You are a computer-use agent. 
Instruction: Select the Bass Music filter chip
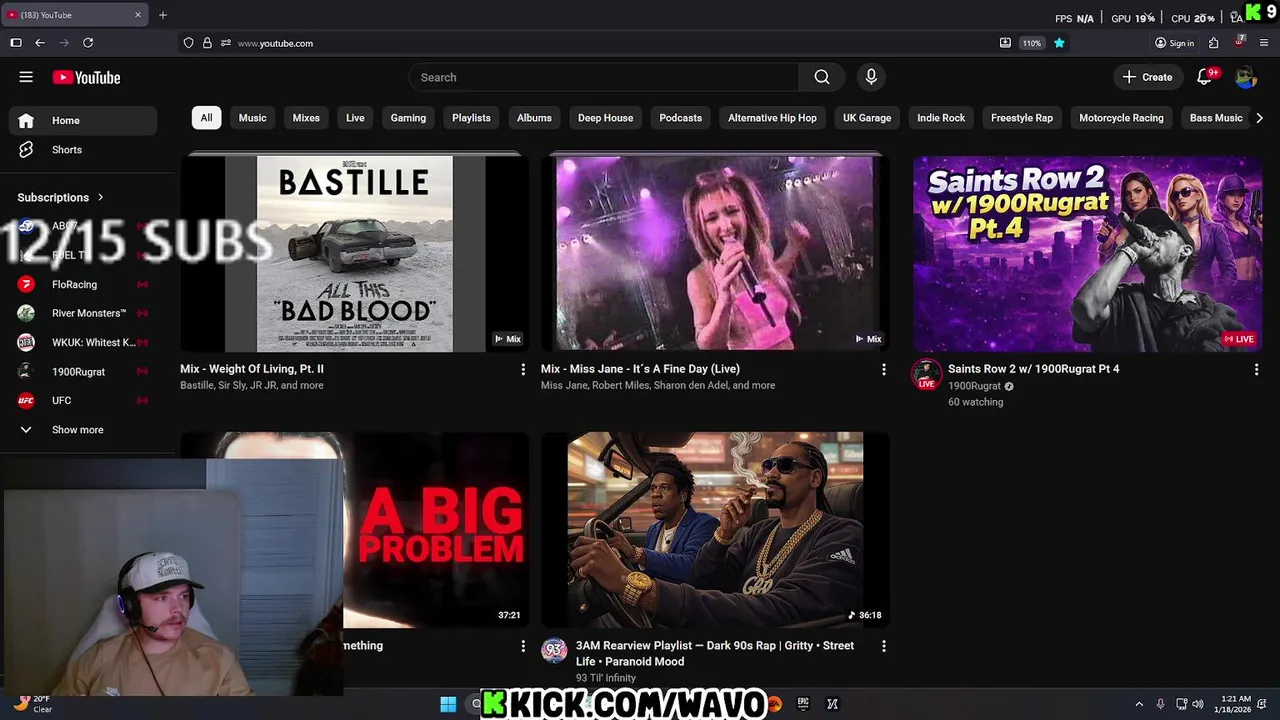click(x=1216, y=118)
